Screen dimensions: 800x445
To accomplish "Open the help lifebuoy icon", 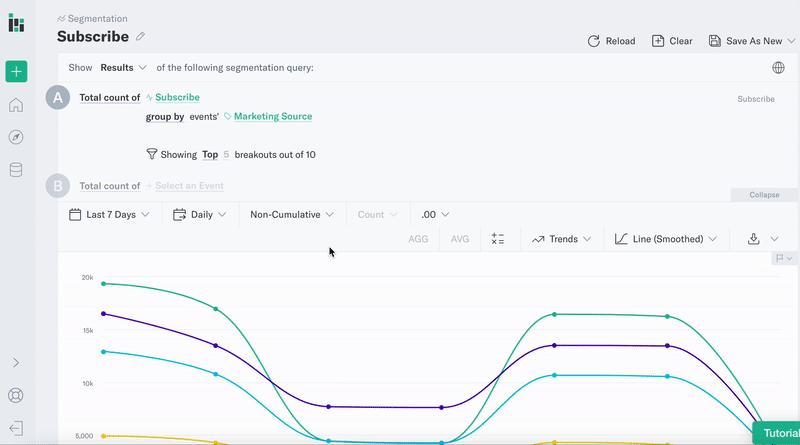I will pyautogui.click(x=16, y=395).
